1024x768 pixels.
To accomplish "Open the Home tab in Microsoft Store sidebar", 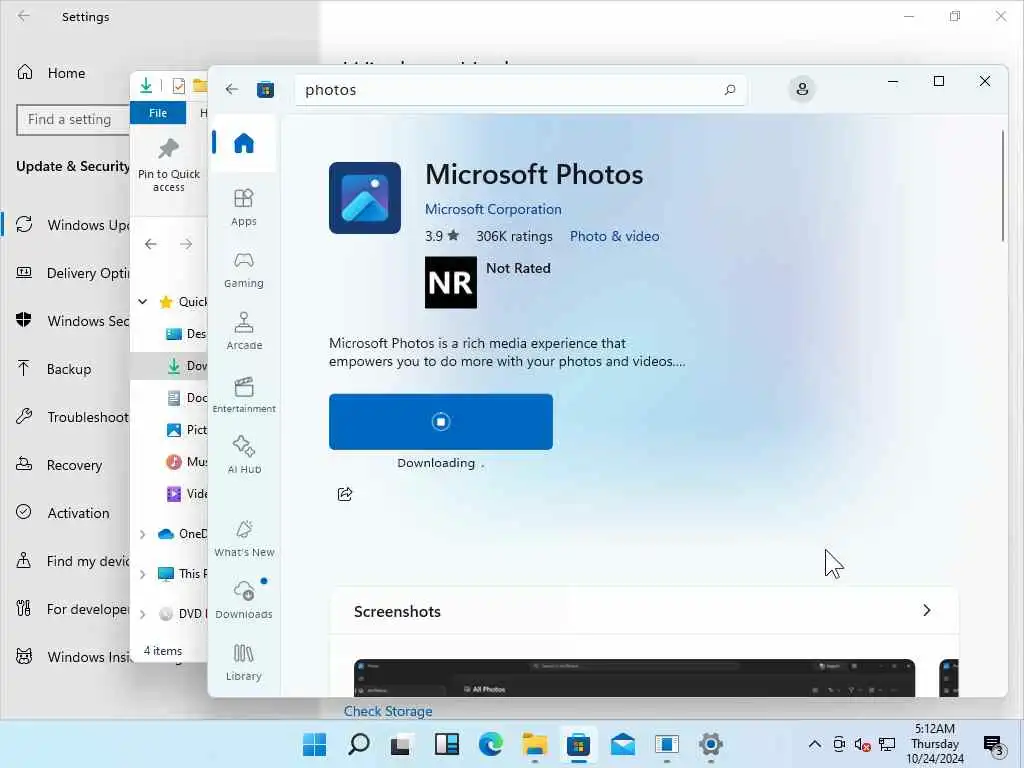I will pyautogui.click(x=244, y=143).
